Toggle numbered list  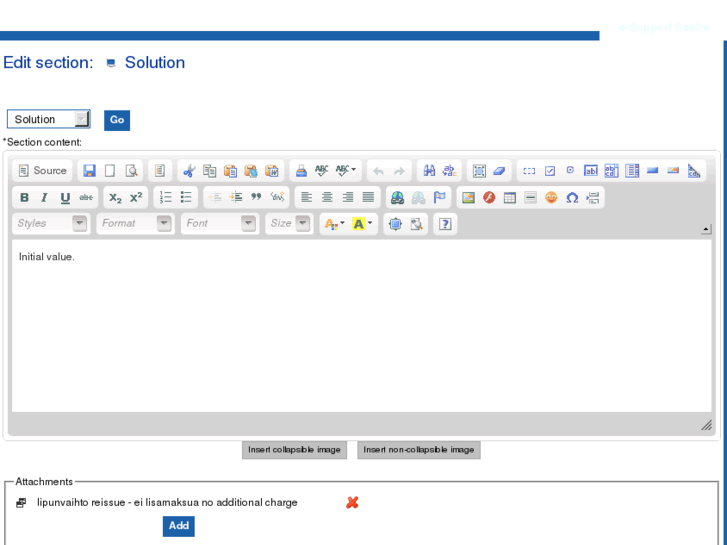[x=166, y=198]
